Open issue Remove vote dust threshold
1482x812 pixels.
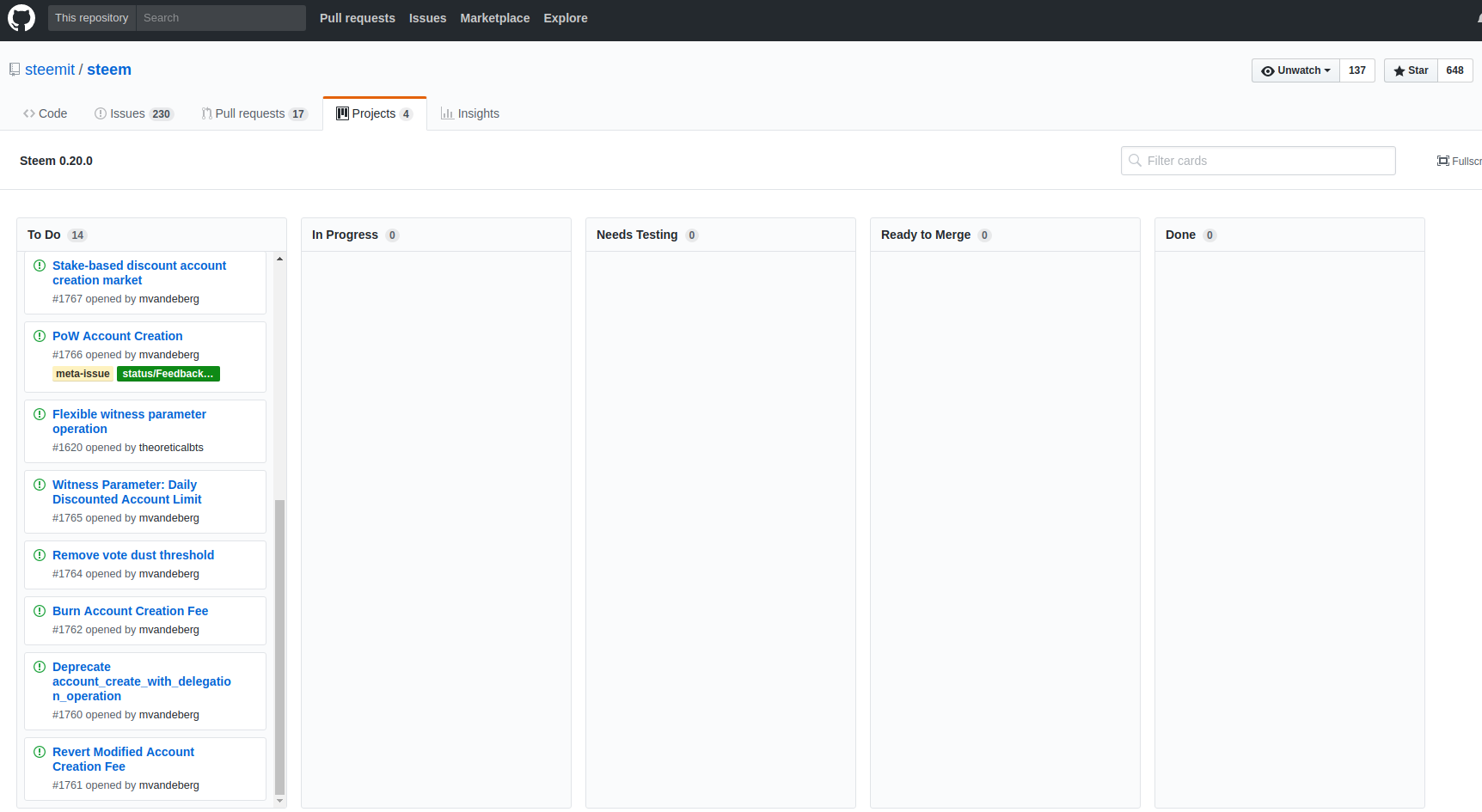point(133,555)
